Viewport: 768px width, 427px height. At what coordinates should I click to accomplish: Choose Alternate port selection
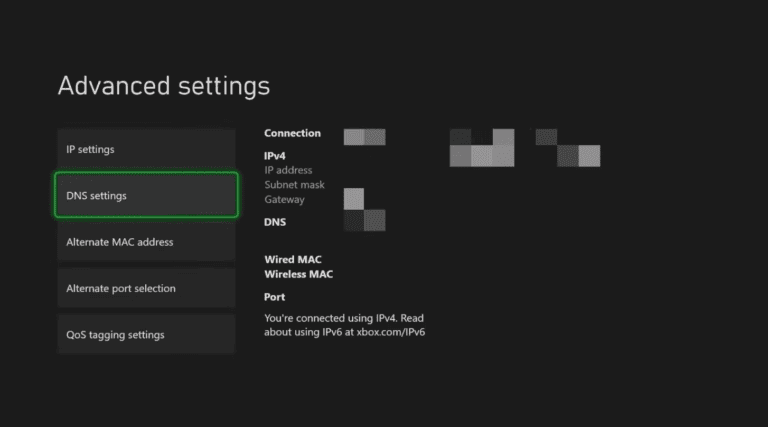[145, 288]
